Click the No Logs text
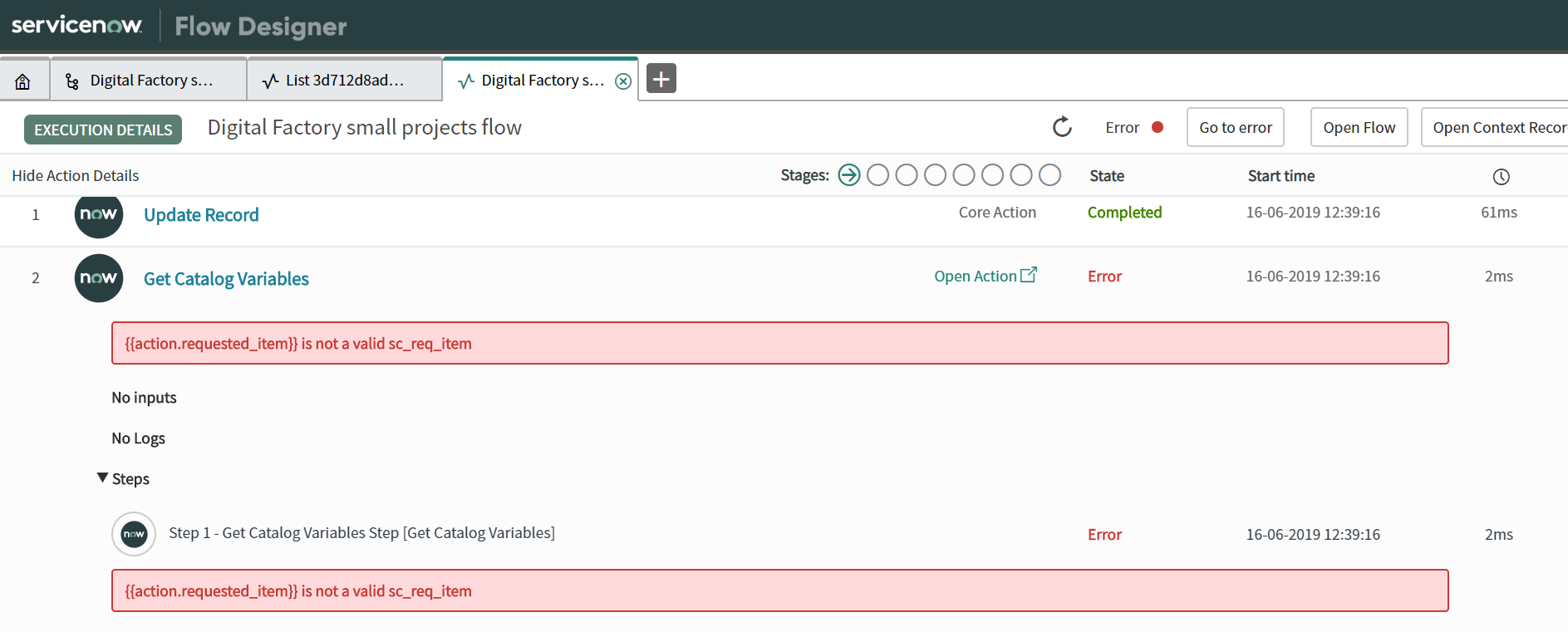Screen dimensions: 1568x632 pyautogui.click(x=139, y=438)
